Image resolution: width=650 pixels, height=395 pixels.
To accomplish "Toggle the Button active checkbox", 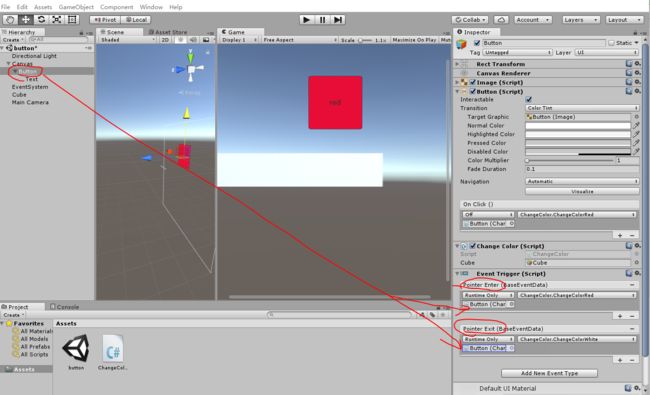I will click(x=477, y=43).
